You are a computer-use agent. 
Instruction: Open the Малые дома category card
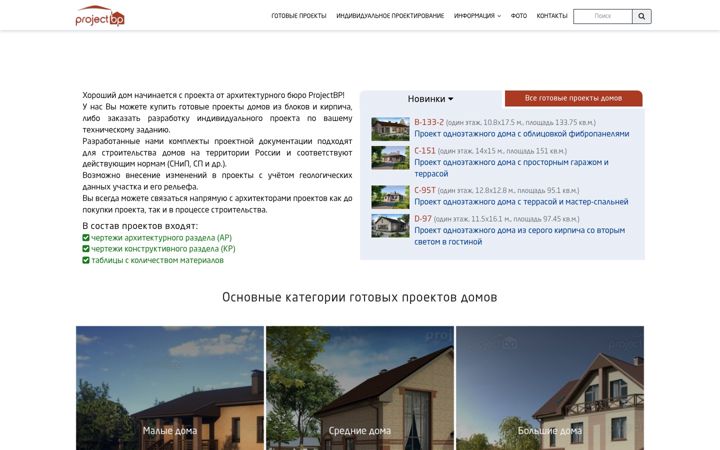pyautogui.click(x=170, y=388)
